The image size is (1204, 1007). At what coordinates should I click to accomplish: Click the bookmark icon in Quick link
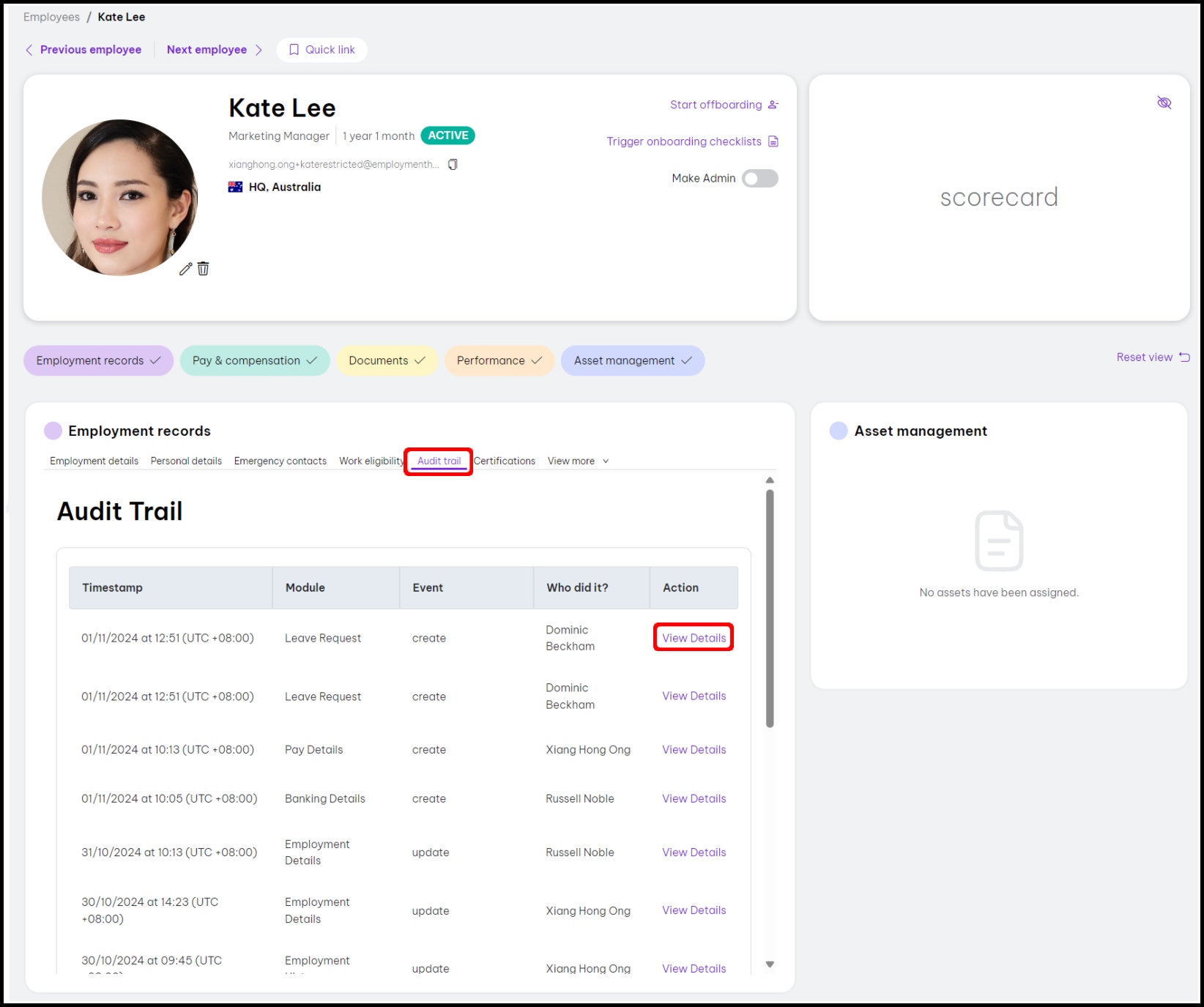(294, 50)
